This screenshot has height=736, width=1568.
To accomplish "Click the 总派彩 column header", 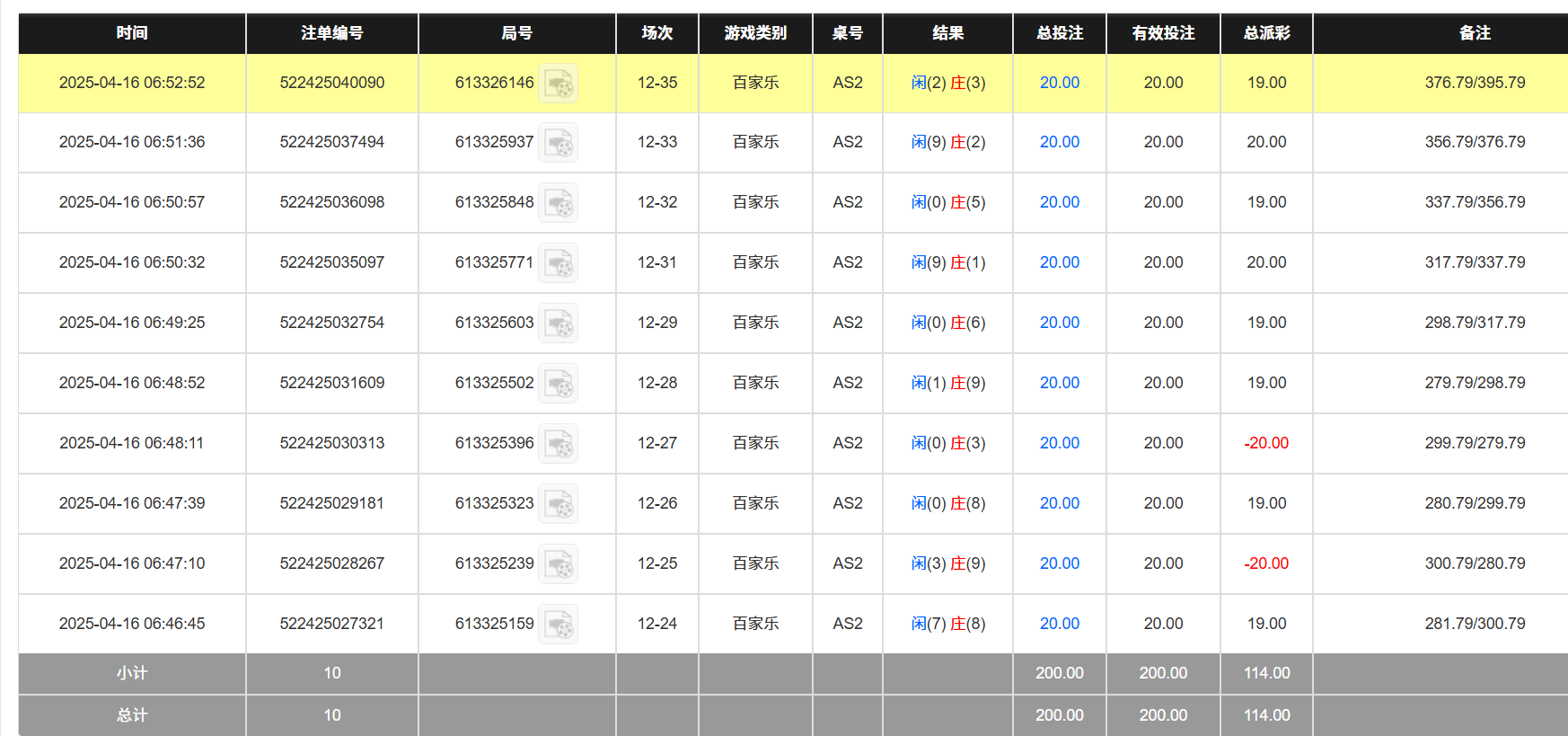I will [1266, 33].
